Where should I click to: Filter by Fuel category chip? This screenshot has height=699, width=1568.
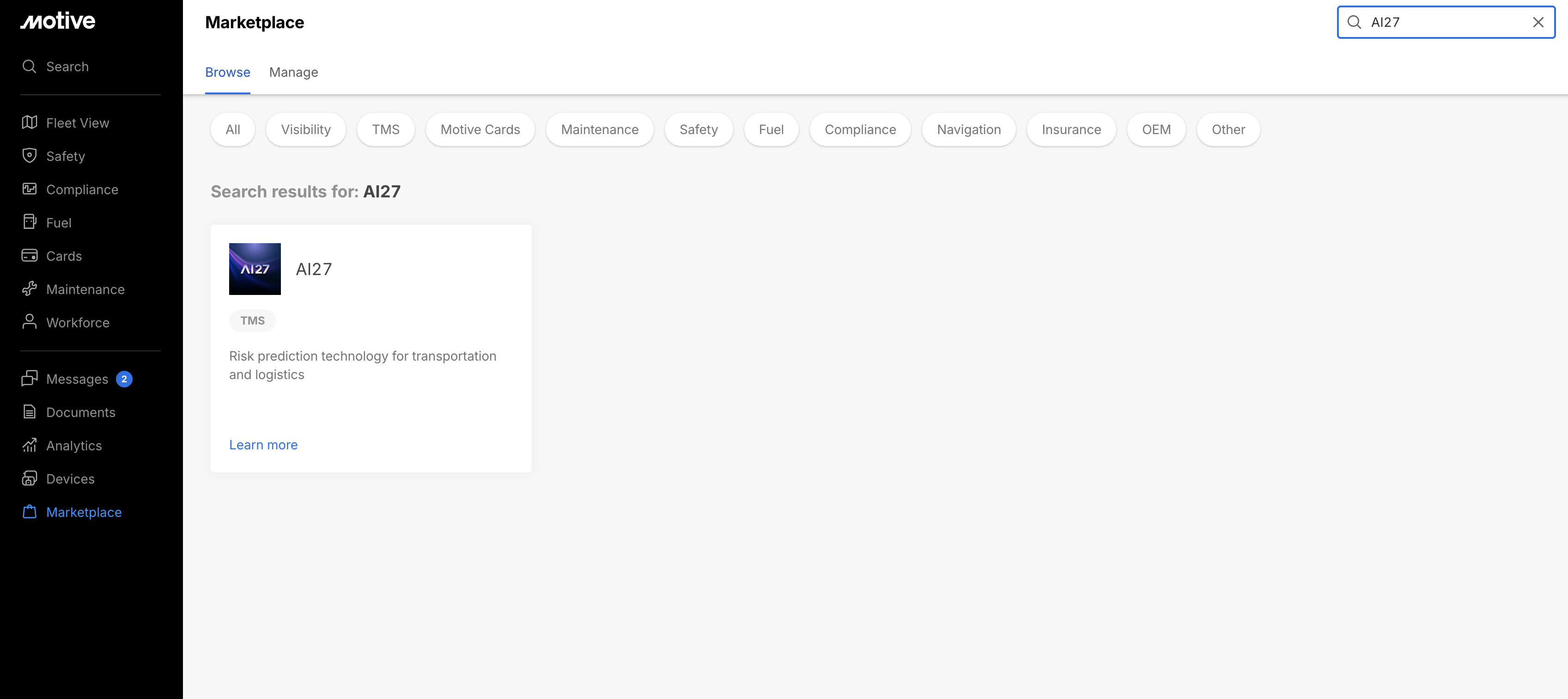pyautogui.click(x=771, y=129)
